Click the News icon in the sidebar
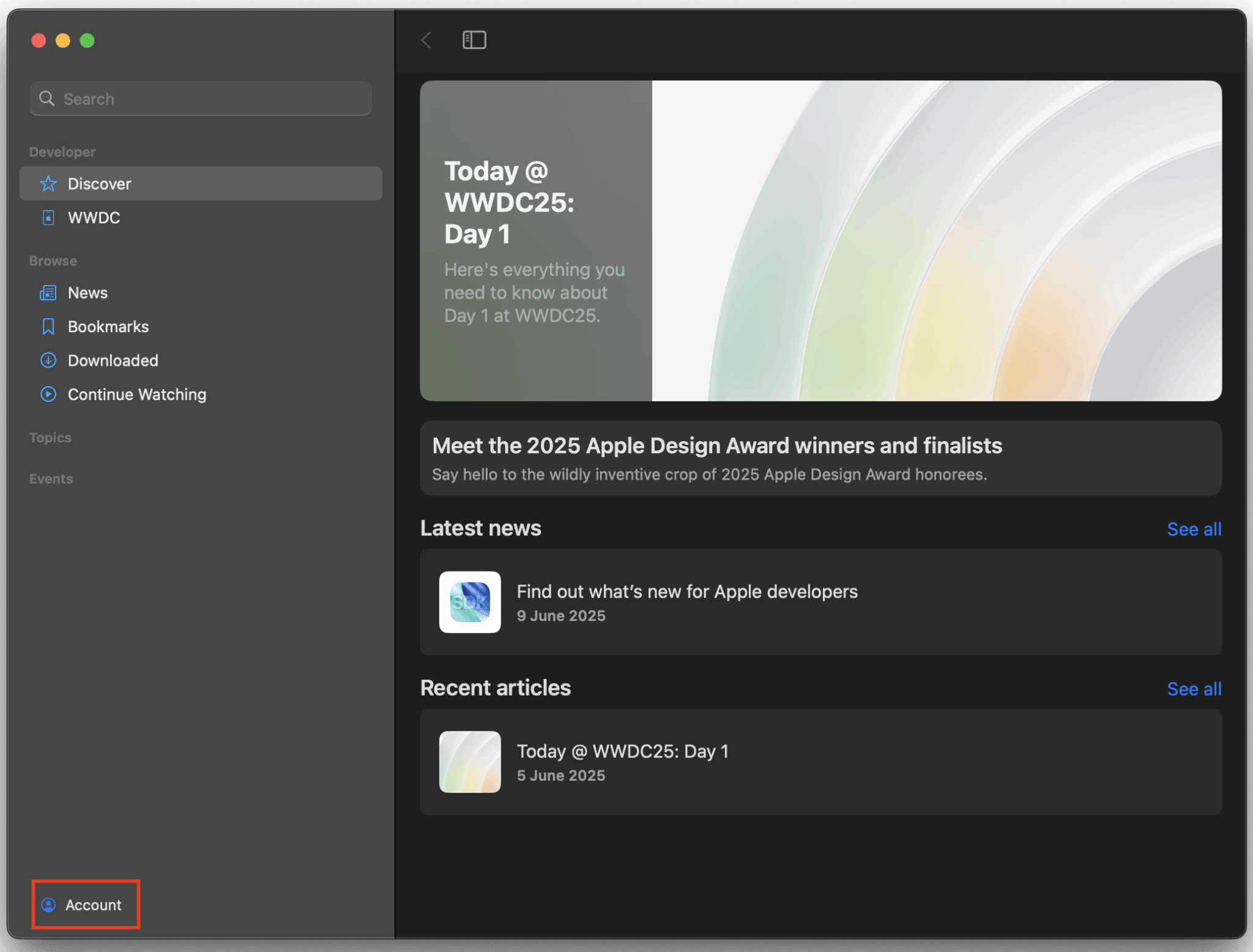The height and width of the screenshot is (952, 1253). coord(48,292)
